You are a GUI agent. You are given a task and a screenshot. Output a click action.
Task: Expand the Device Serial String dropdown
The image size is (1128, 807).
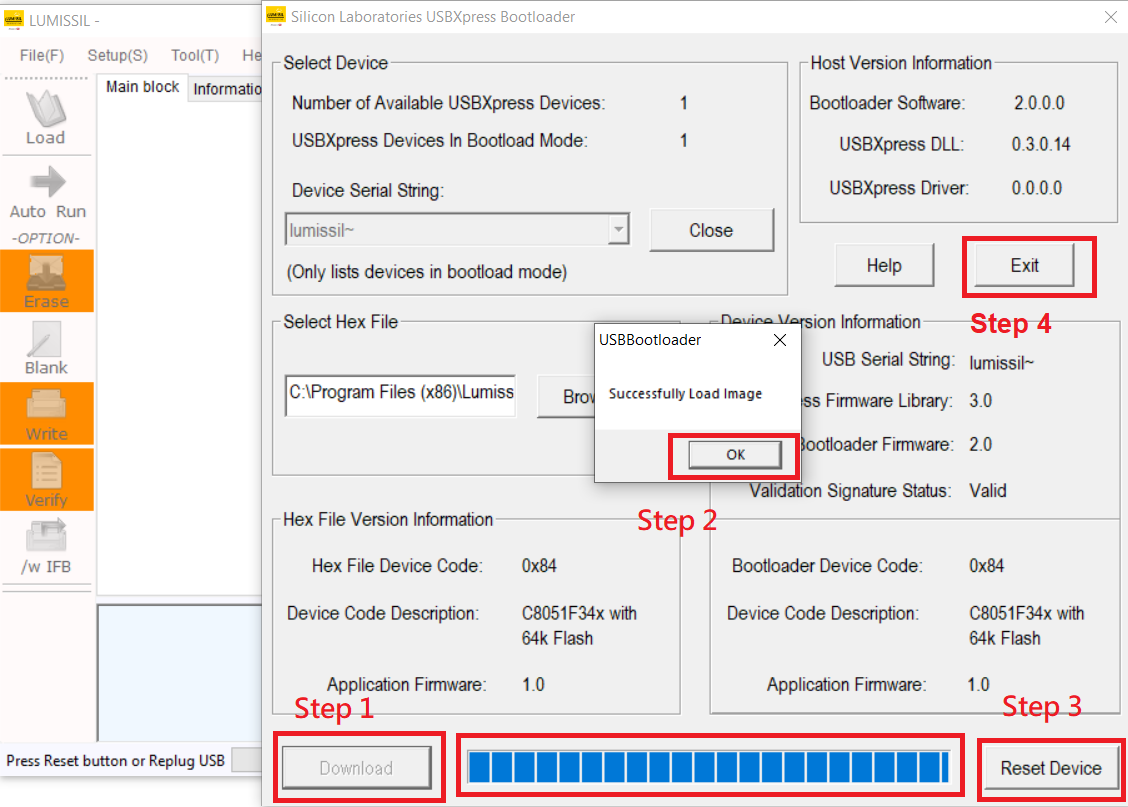click(x=619, y=230)
